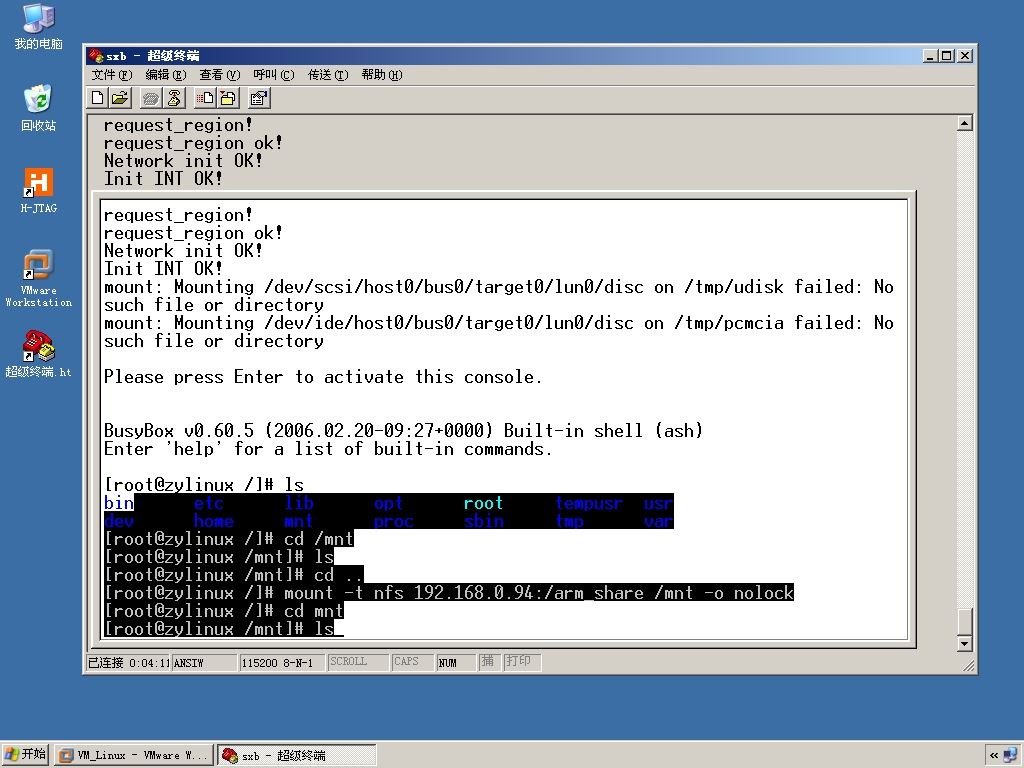Image resolution: width=1024 pixels, height=768 pixels.
Task: Open the 帮助(H) menu
Action: [381, 74]
